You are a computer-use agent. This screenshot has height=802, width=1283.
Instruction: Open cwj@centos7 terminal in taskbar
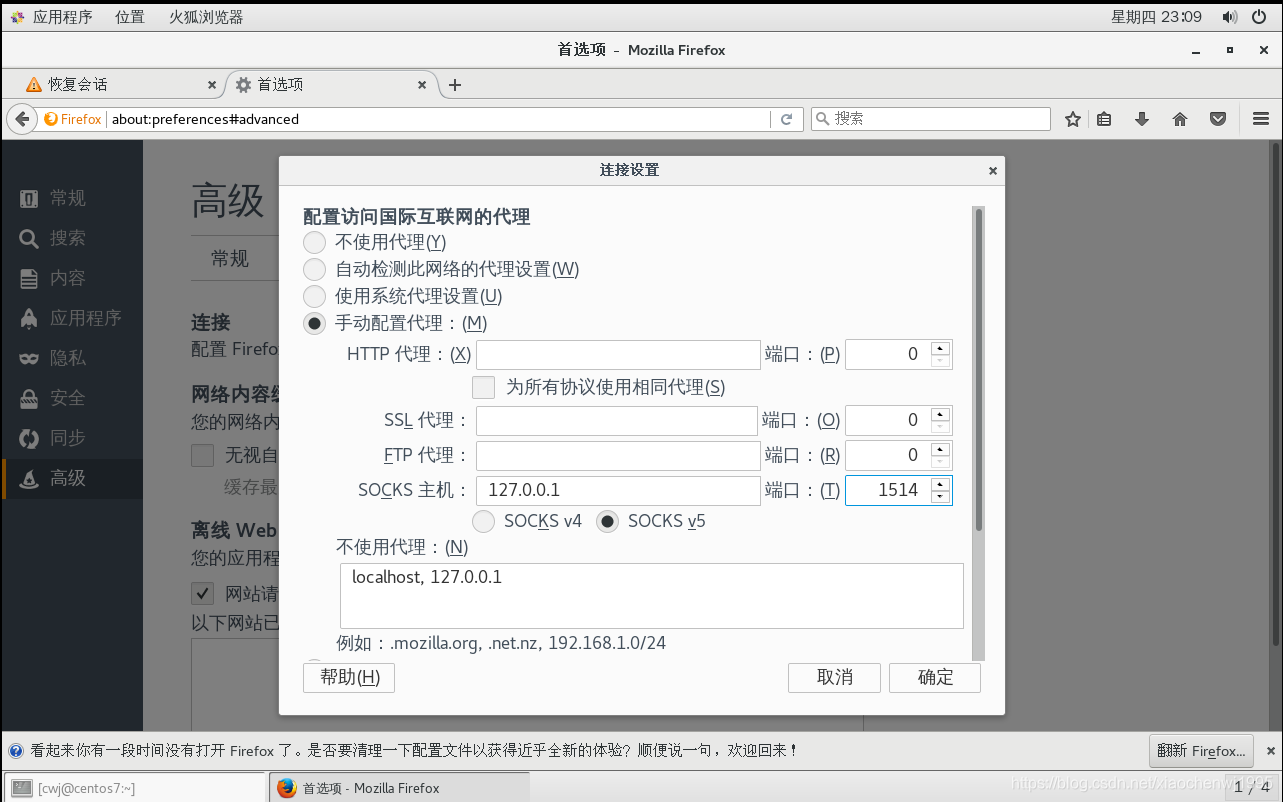[x=136, y=788]
